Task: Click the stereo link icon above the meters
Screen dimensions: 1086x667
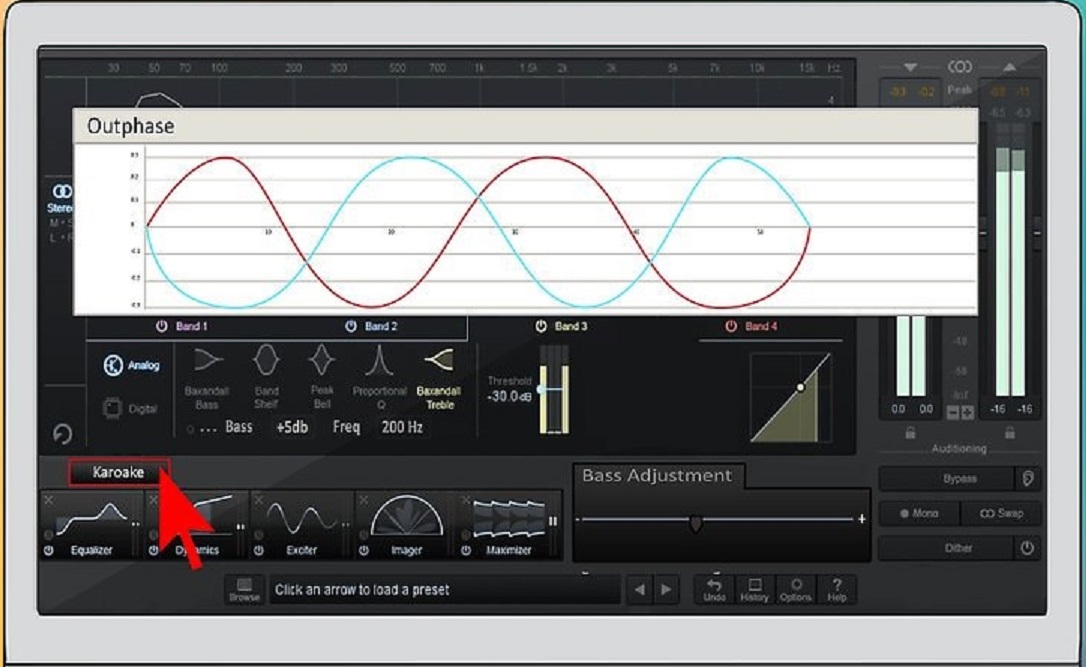Action: 959,66
